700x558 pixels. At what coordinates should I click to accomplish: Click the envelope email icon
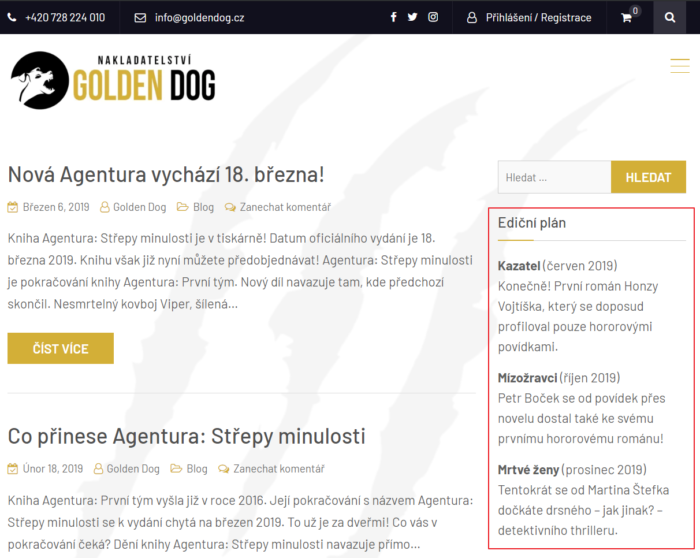pyautogui.click(x=140, y=17)
